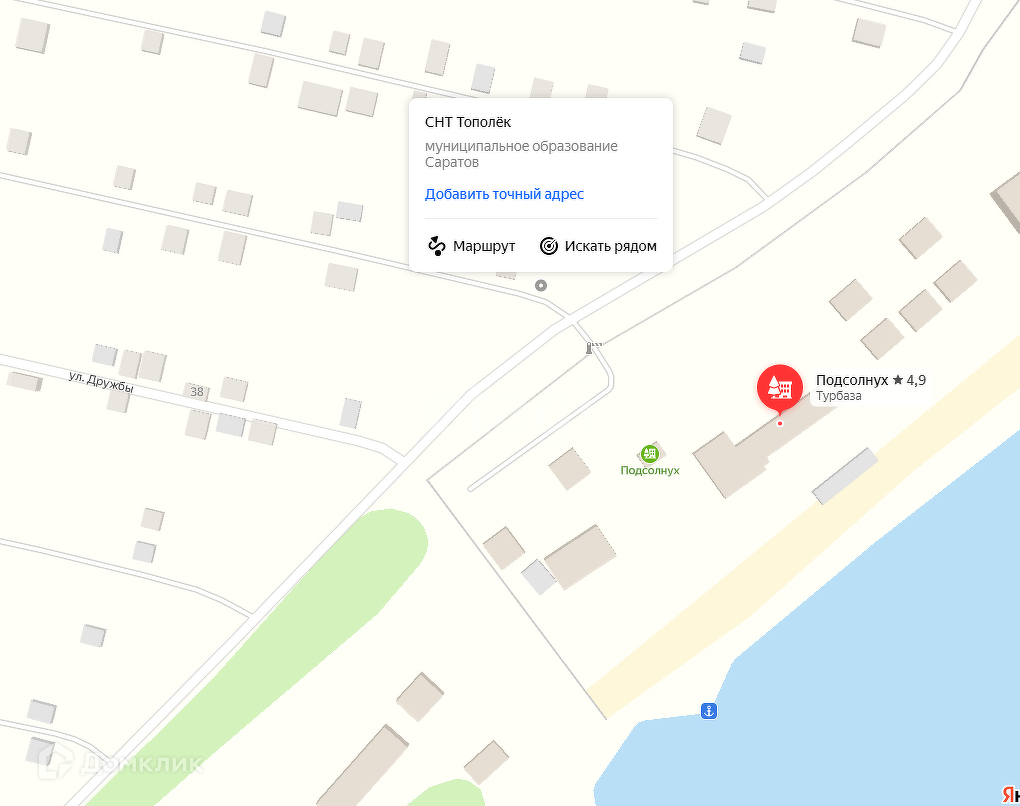Click the Маршрут button
Viewport: 1020px width, 806px height.
point(472,246)
